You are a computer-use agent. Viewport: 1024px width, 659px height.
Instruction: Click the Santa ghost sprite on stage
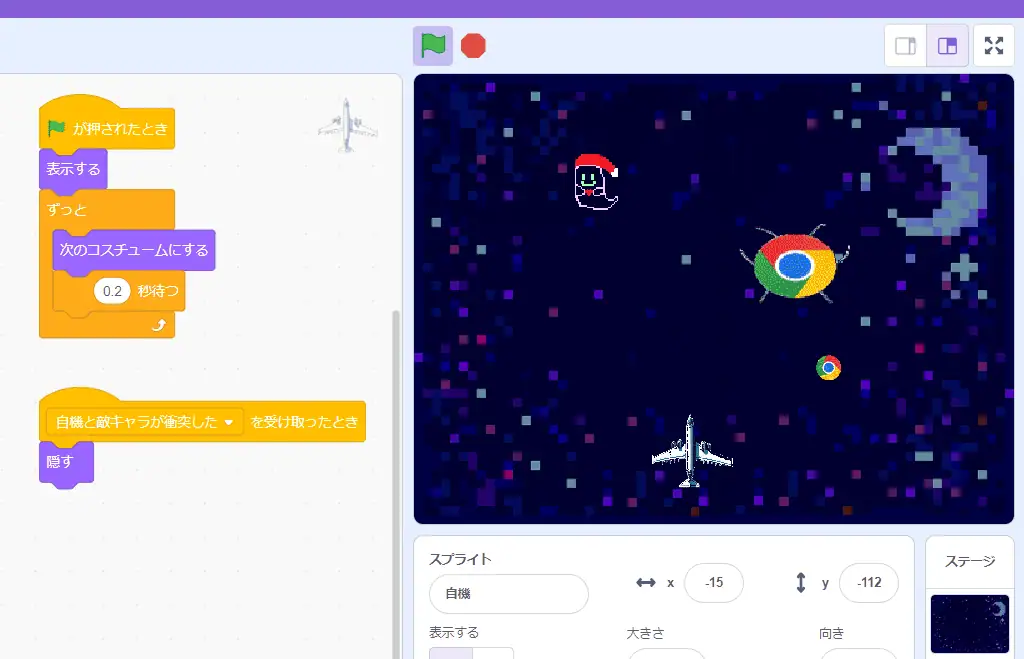(595, 182)
